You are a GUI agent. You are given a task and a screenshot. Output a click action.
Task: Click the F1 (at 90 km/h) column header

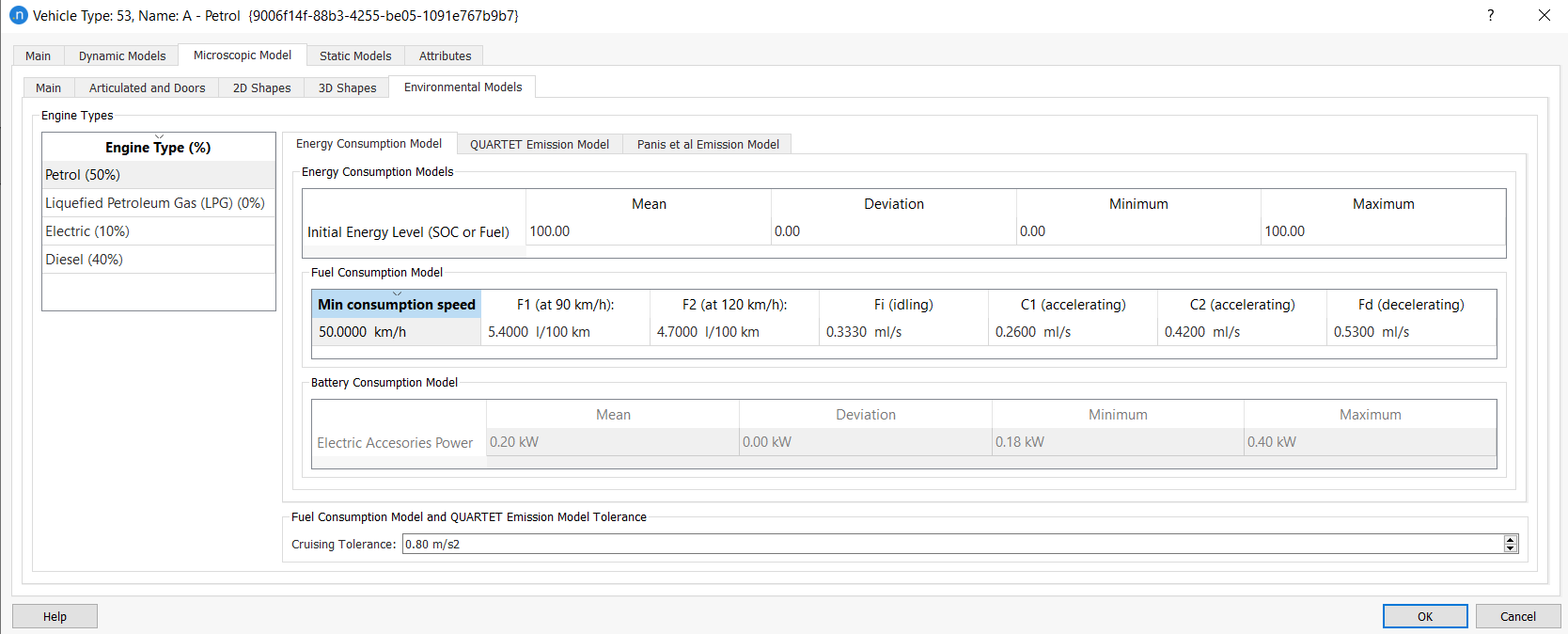tap(566, 305)
